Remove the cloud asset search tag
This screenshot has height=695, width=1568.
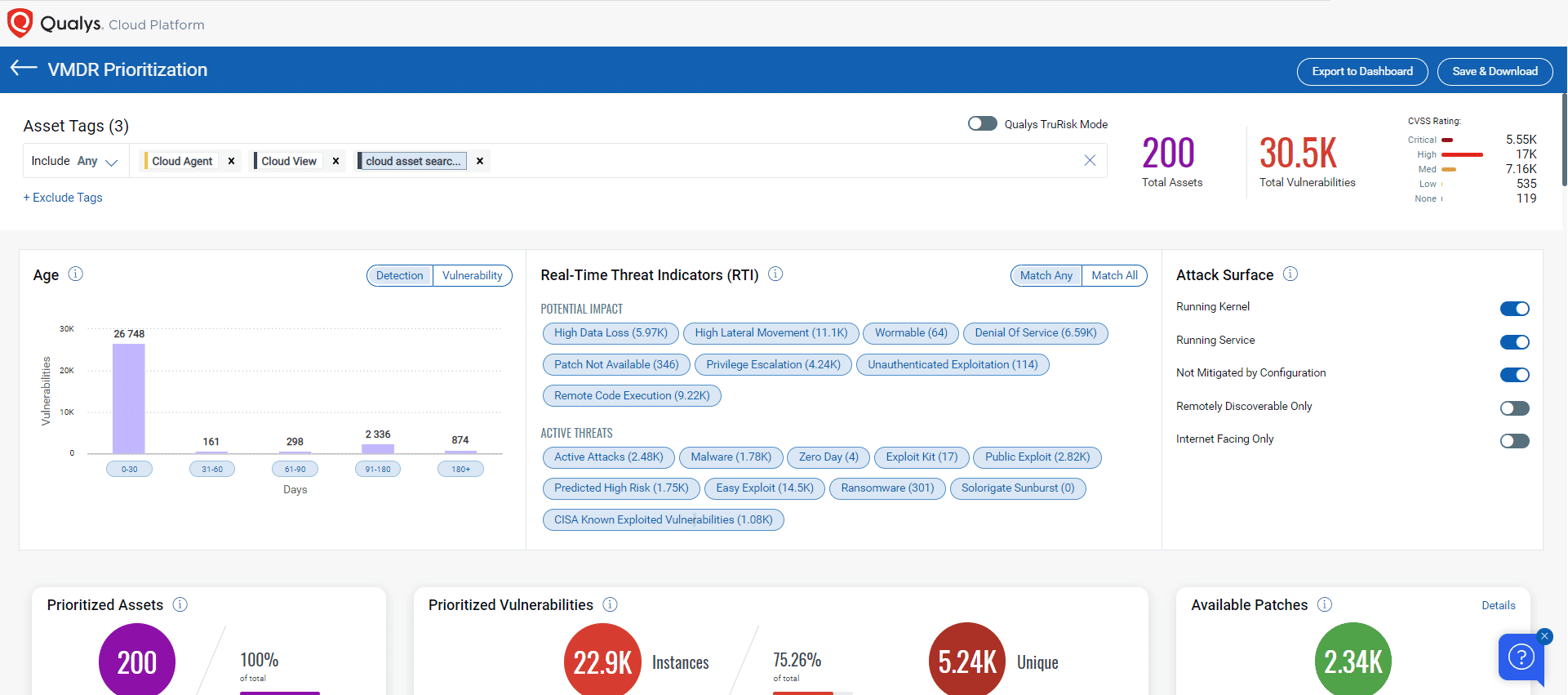click(x=480, y=161)
